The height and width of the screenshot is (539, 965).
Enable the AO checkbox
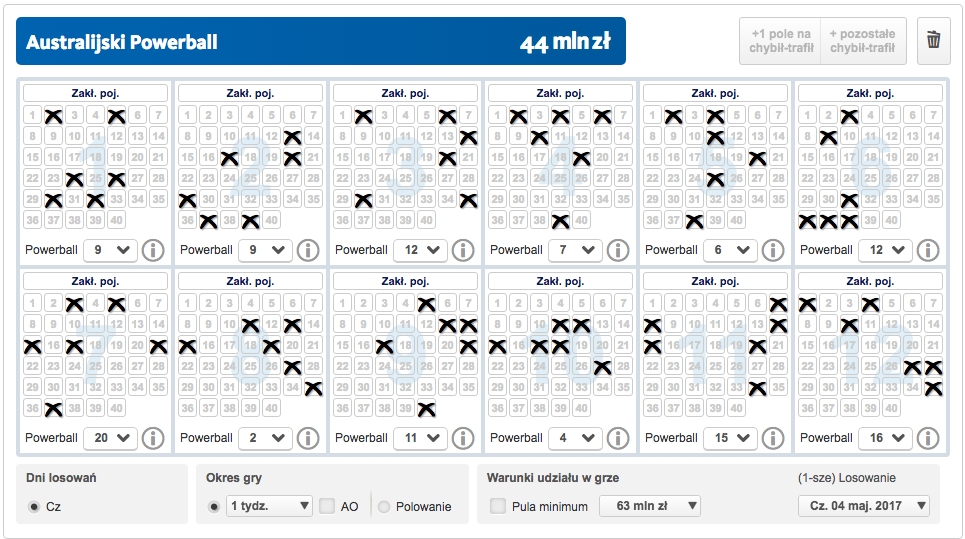[327, 507]
